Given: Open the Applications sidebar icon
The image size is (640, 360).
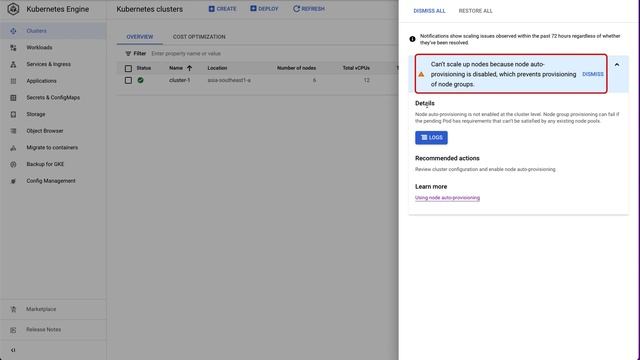Looking at the screenshot, I should (x=13, y=81).
